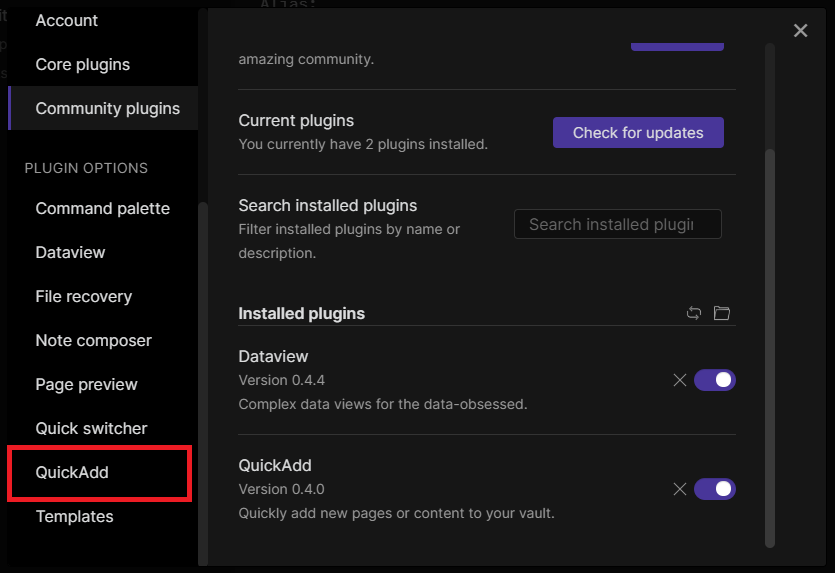
Task: Click the Installed plugins heading
Action: pos(301,314)
